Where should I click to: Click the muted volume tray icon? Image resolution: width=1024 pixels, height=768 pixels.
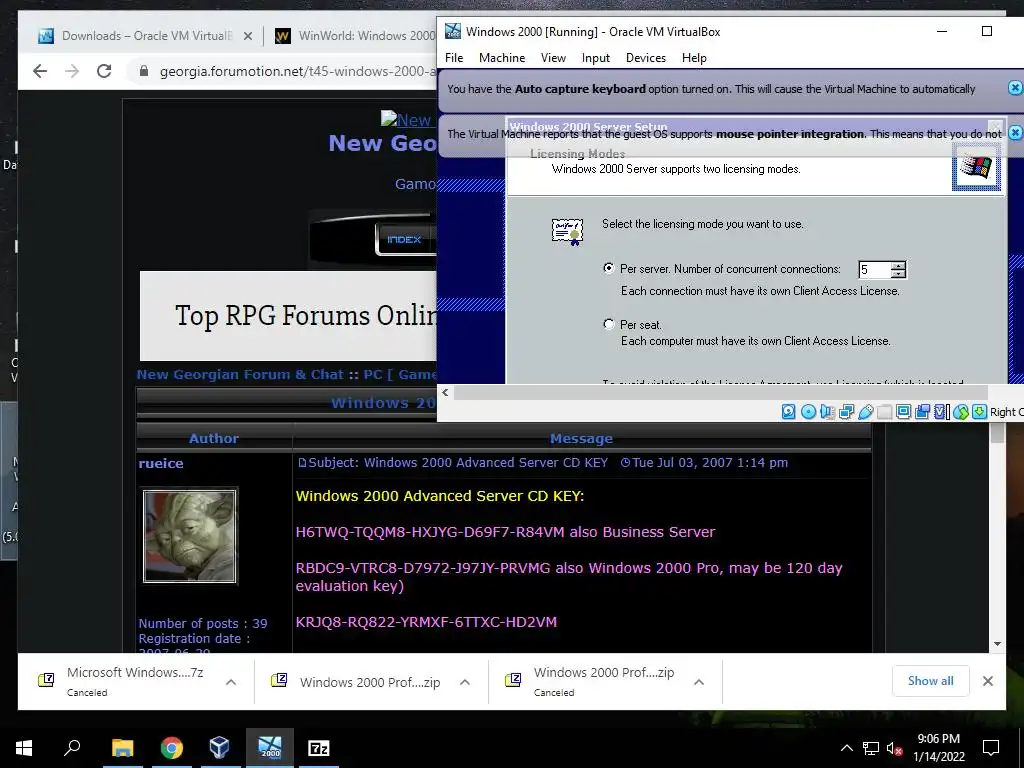[x=894, y=748]
